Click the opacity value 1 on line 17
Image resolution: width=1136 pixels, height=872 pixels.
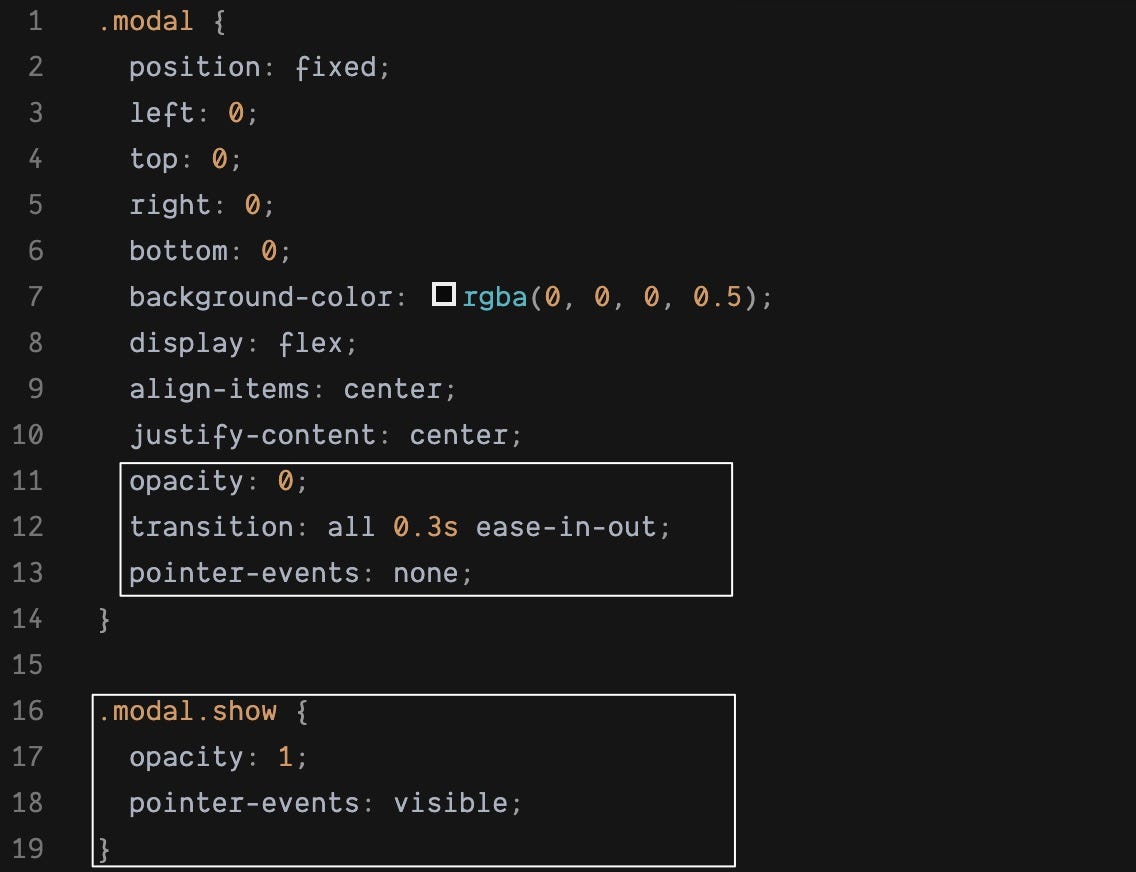[x=285, y=758]
